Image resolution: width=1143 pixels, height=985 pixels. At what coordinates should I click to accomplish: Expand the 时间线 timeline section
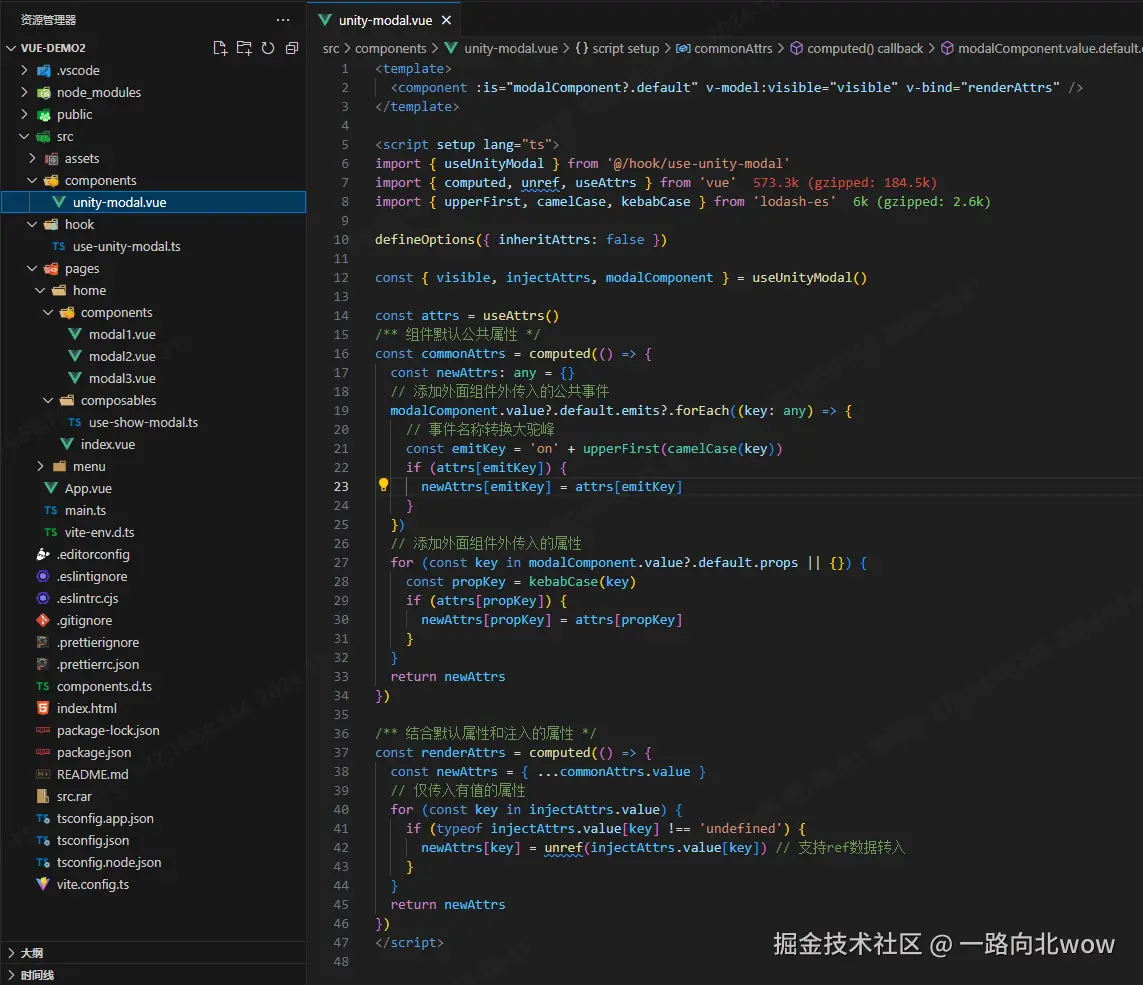pos(153,975)
